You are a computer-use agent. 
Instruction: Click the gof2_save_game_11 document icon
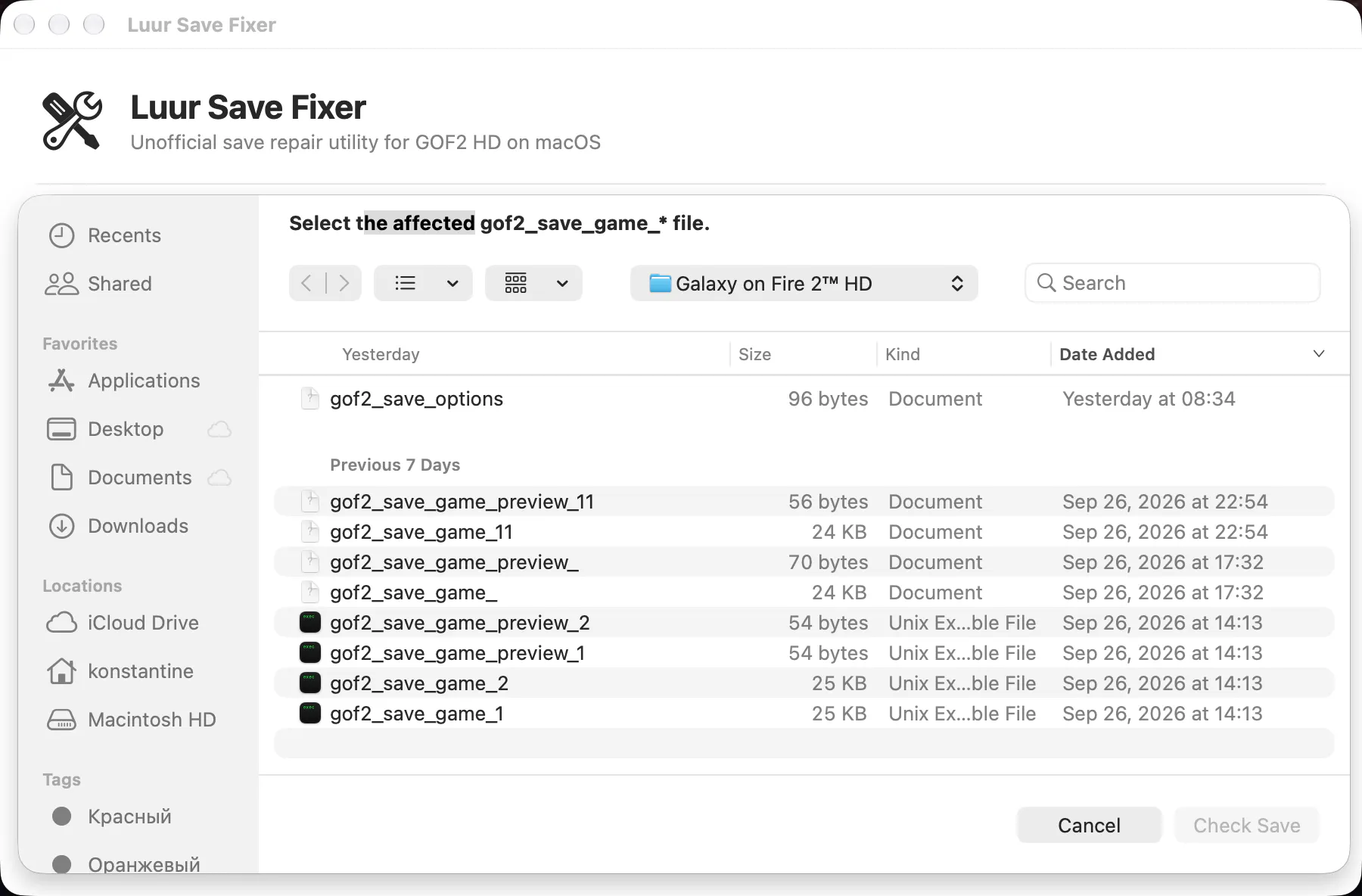pyautogui.click(x=310, y=531)
